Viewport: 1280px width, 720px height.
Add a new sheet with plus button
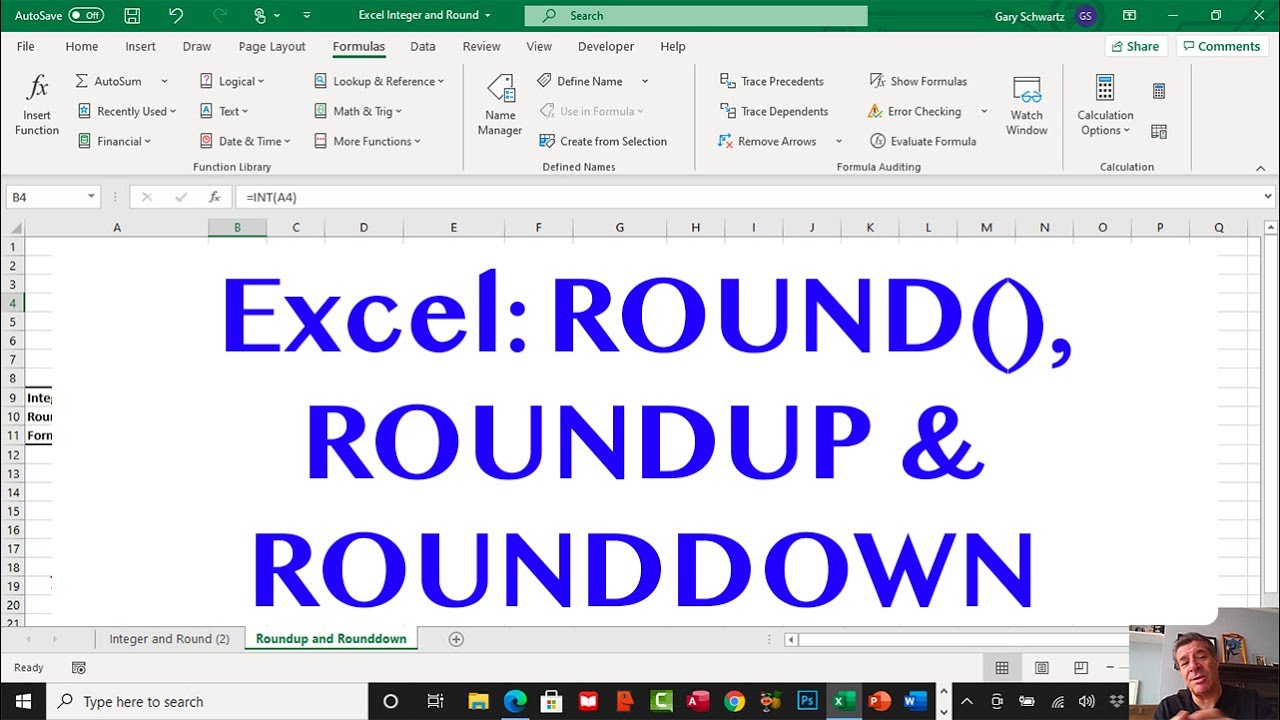456,639
